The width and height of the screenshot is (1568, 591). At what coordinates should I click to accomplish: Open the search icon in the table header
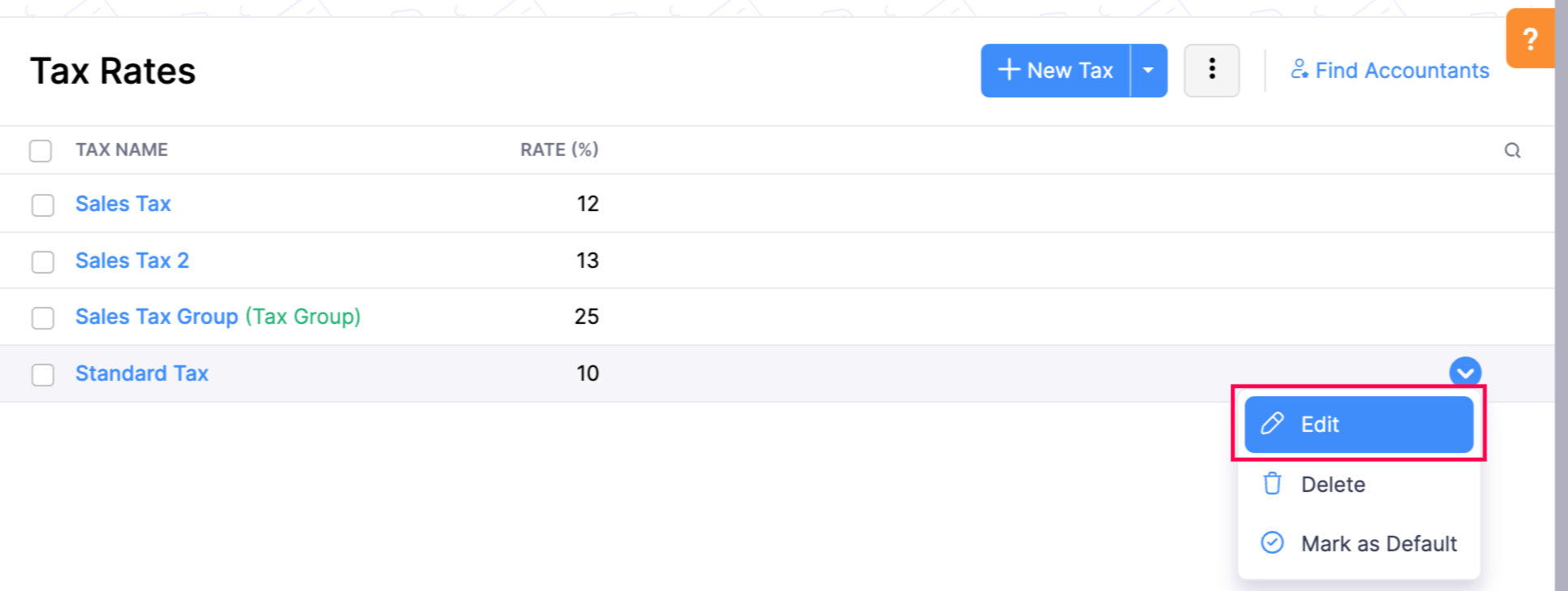(1513, 150)
